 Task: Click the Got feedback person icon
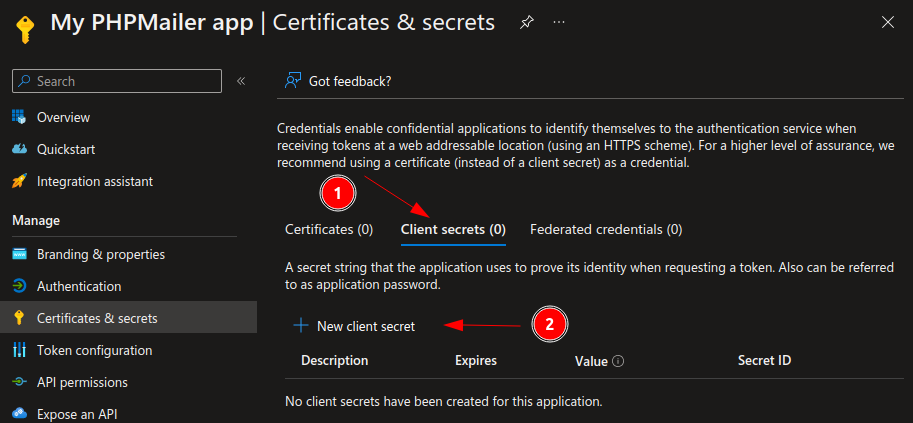click(292, 81)
